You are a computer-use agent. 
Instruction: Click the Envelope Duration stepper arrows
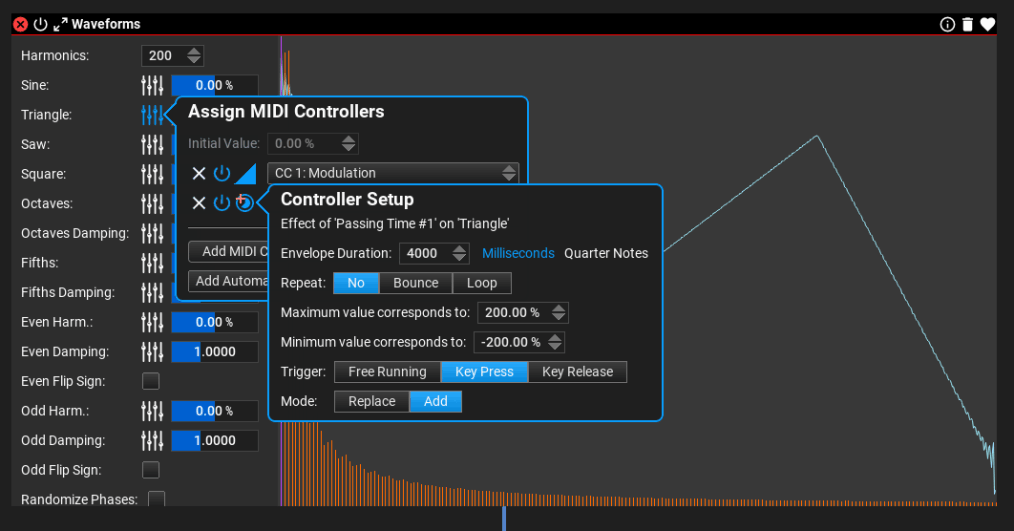[x=459, y=254]
